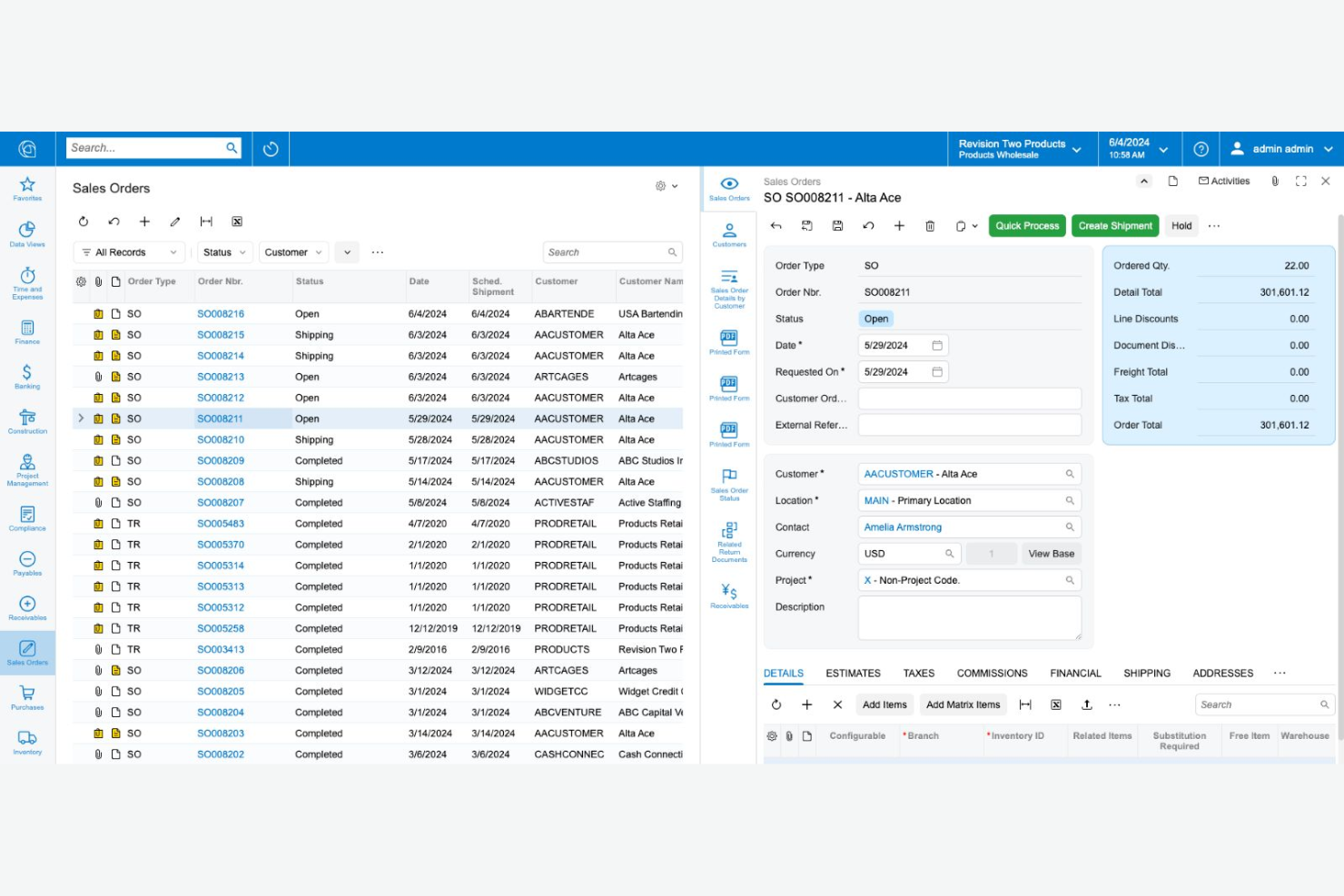Click the Description text area
The image size is (1344, 896).
pyautogui.click(x=970, y=618)
